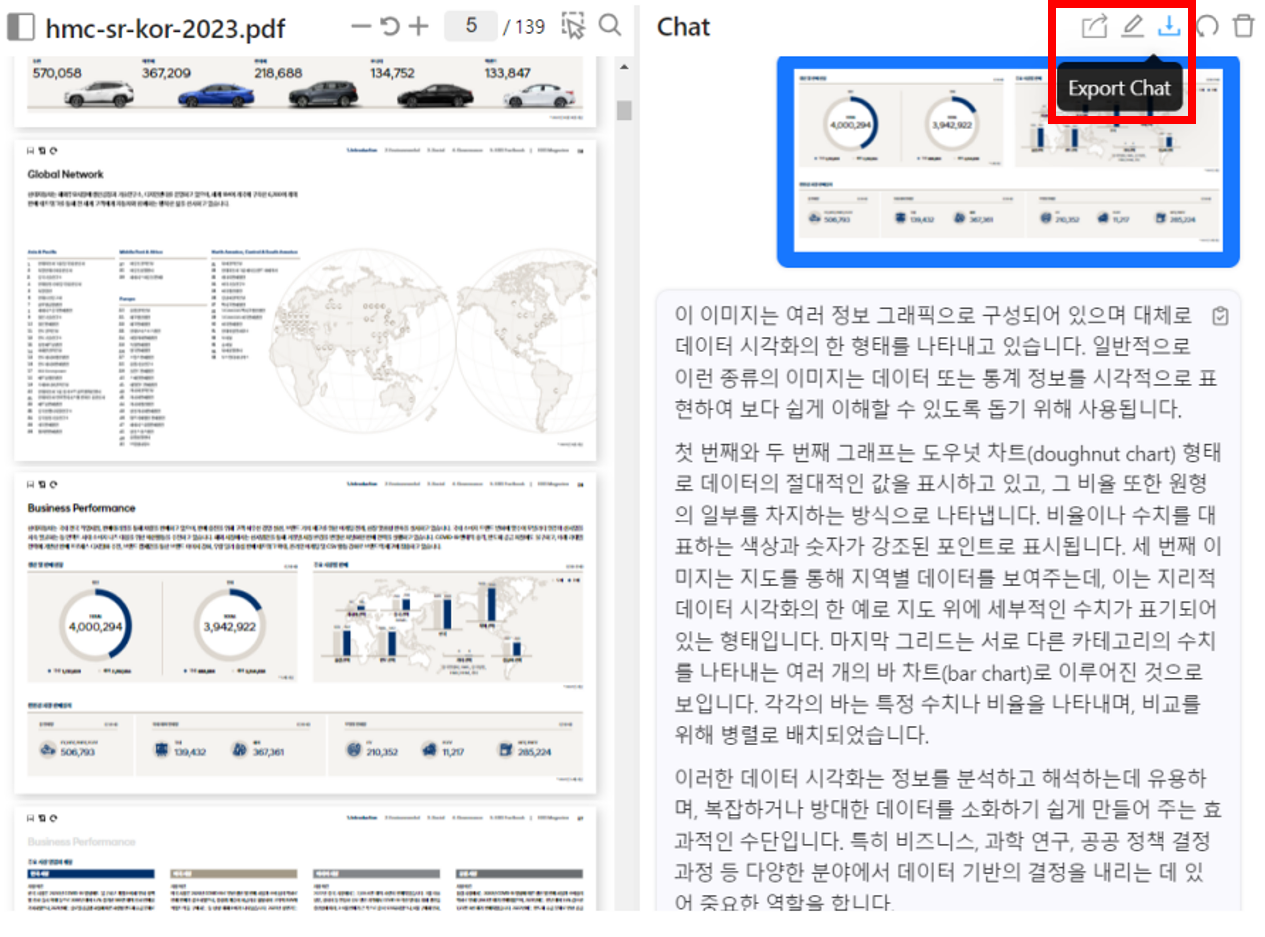This screenshot has height=937, width=1265.
Task: Click the reset zoom circular arrow icon
Action: pos(390,26)
